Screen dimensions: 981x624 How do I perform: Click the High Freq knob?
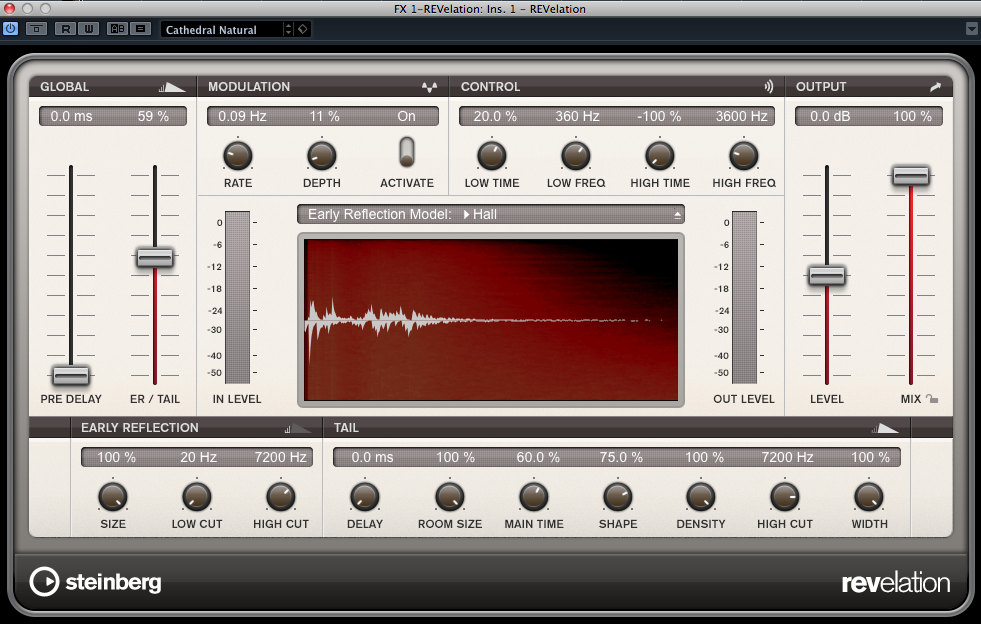pos(744,156)
